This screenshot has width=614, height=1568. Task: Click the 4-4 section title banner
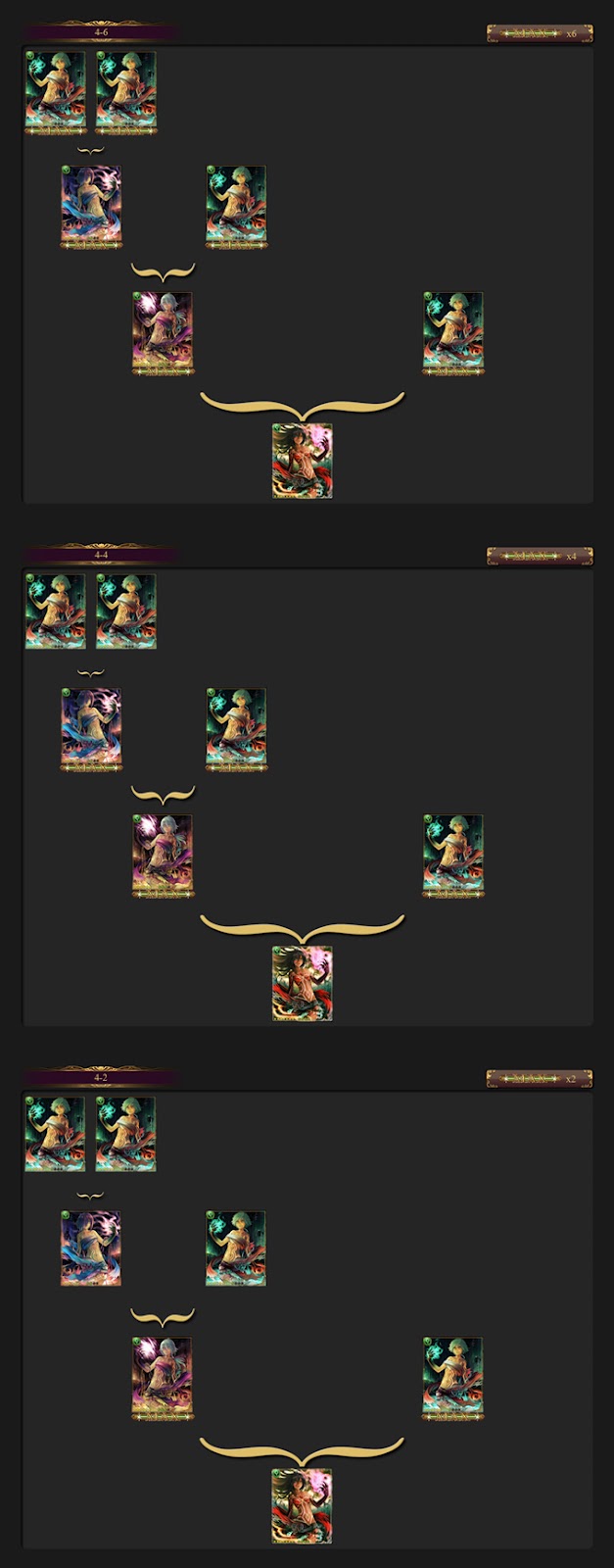[x=101, y=555]
